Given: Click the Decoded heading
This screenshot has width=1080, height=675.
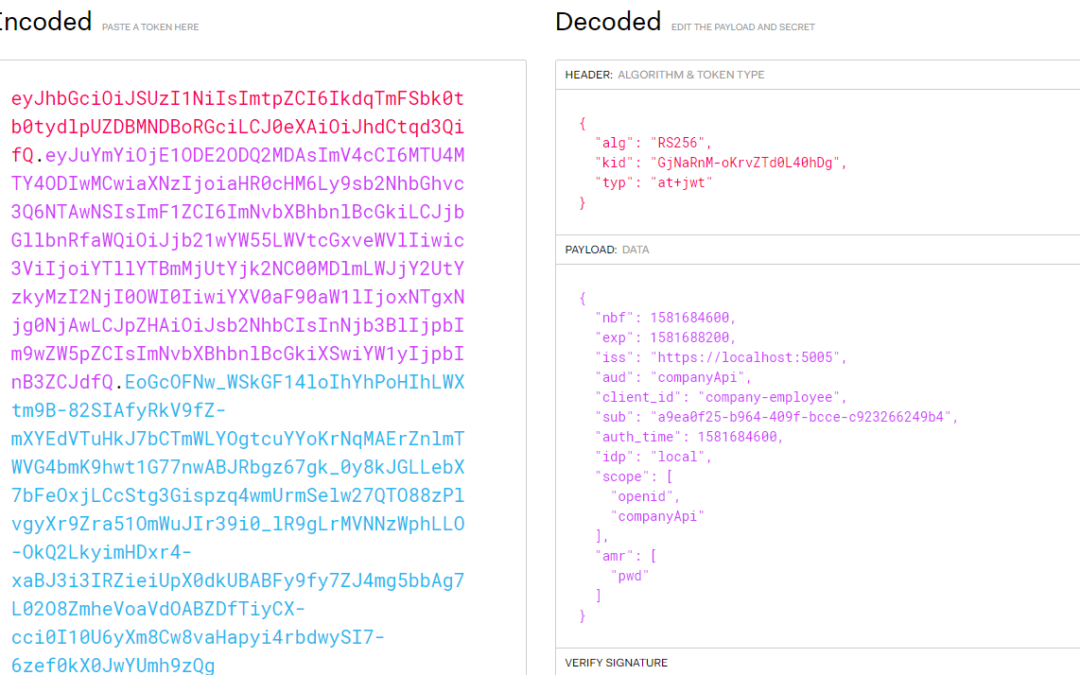Looking at the screenshot, I should pyautogui.click(x=608, y=22).
